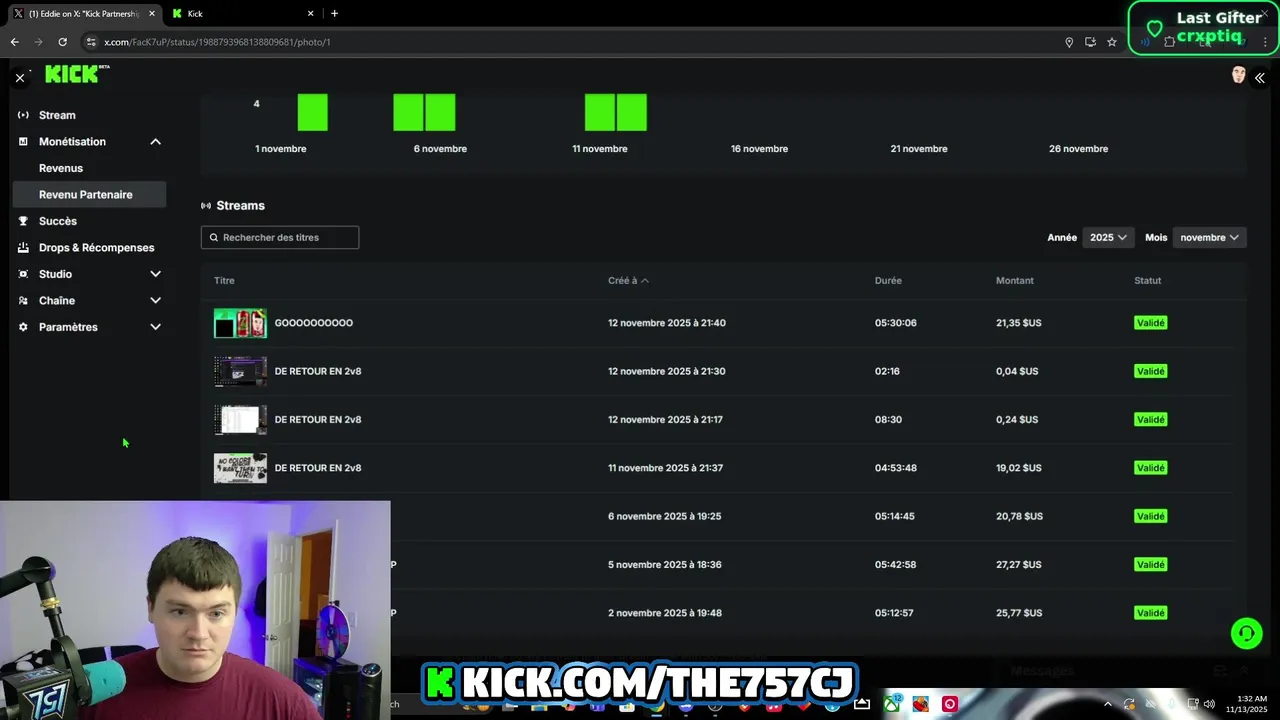
Task: Open the user avatar menu
Action: coord(1239,75)
